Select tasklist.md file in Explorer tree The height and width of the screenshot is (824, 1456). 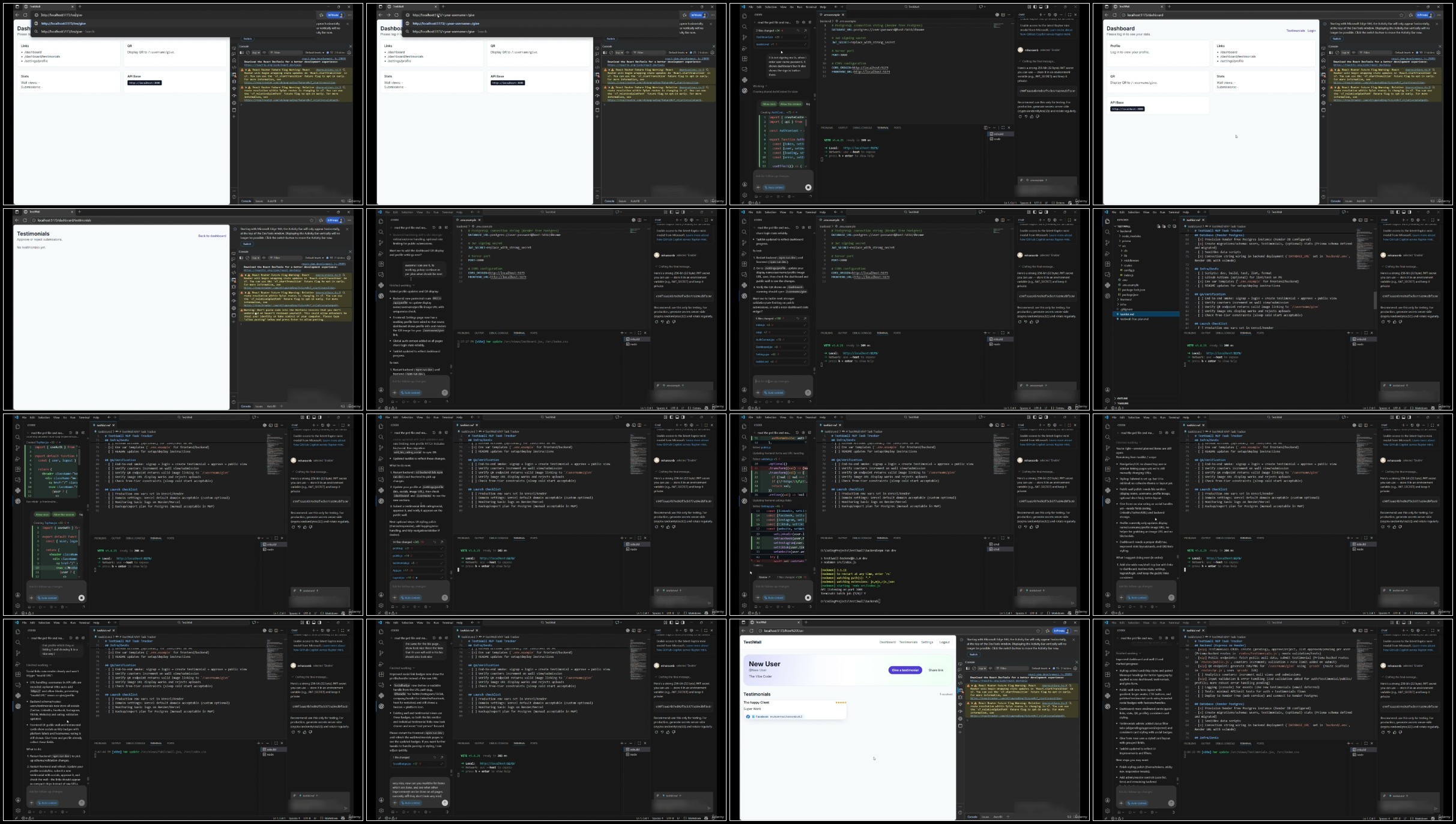point(1127,314)
